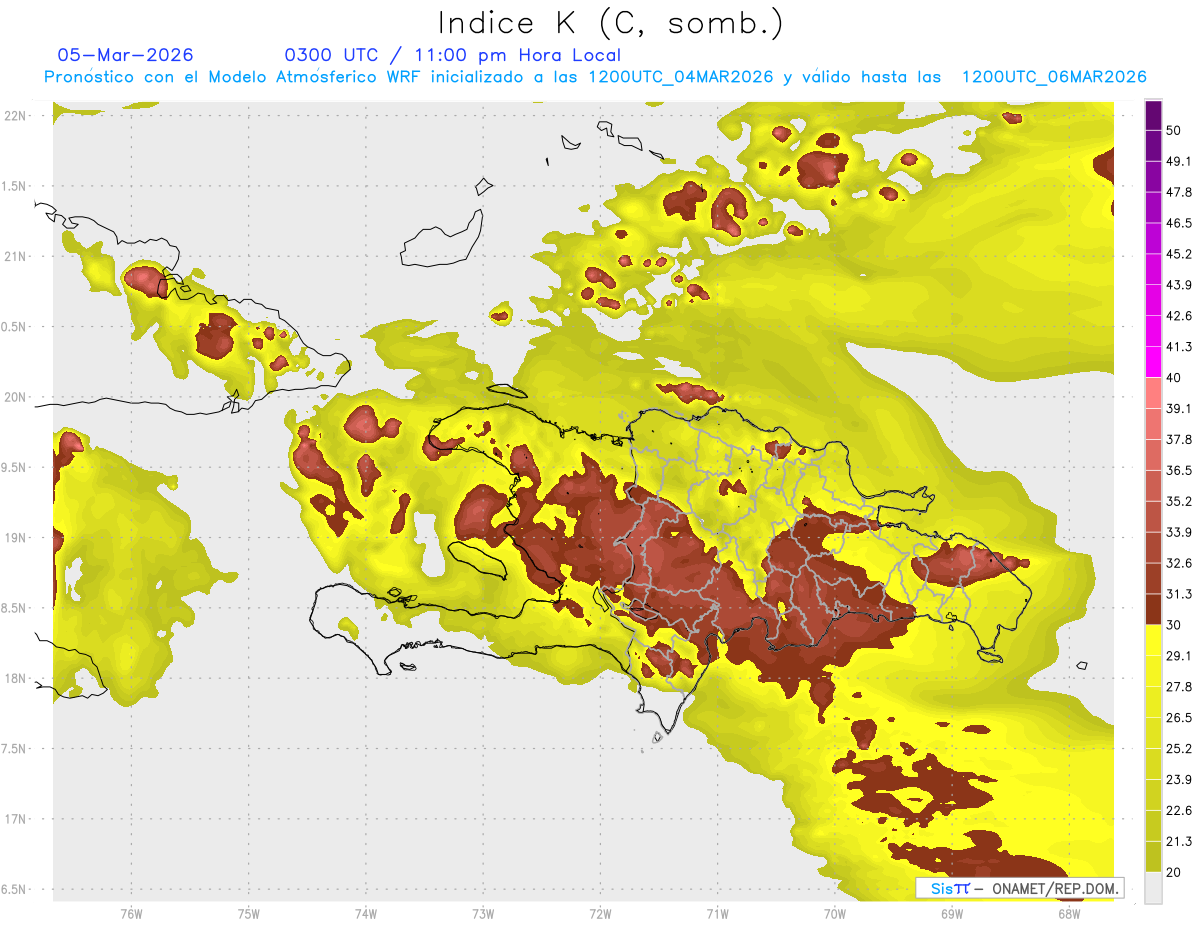Click the colorbar value "40"
This screenshot has width=1200, height=927.
1175,377
